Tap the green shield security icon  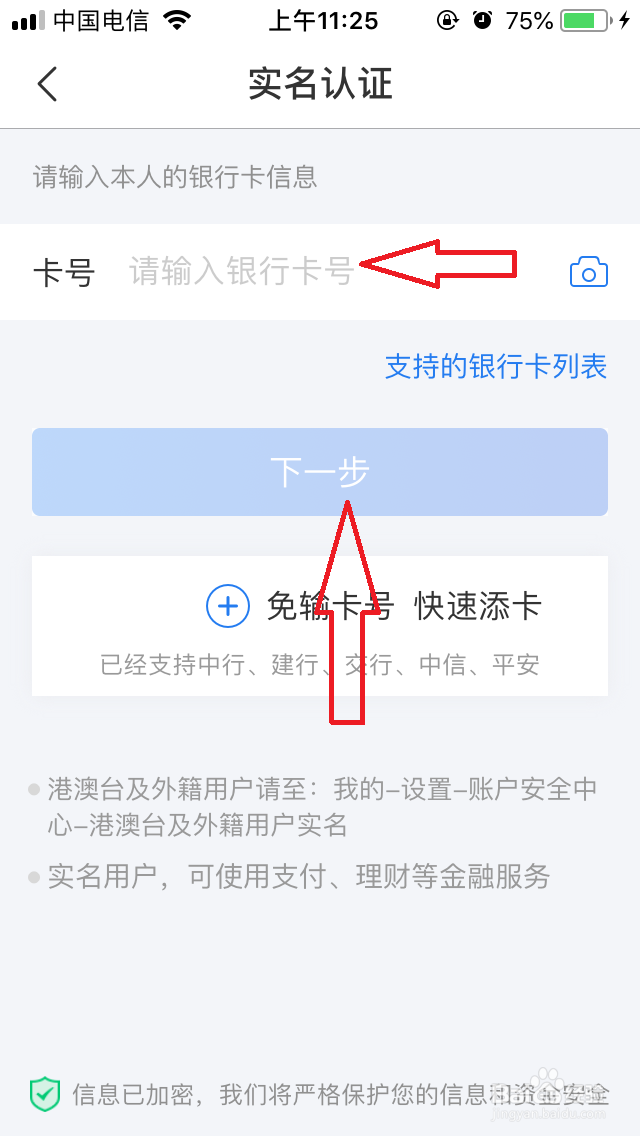pyautogui.click(x=45, y=1093)
